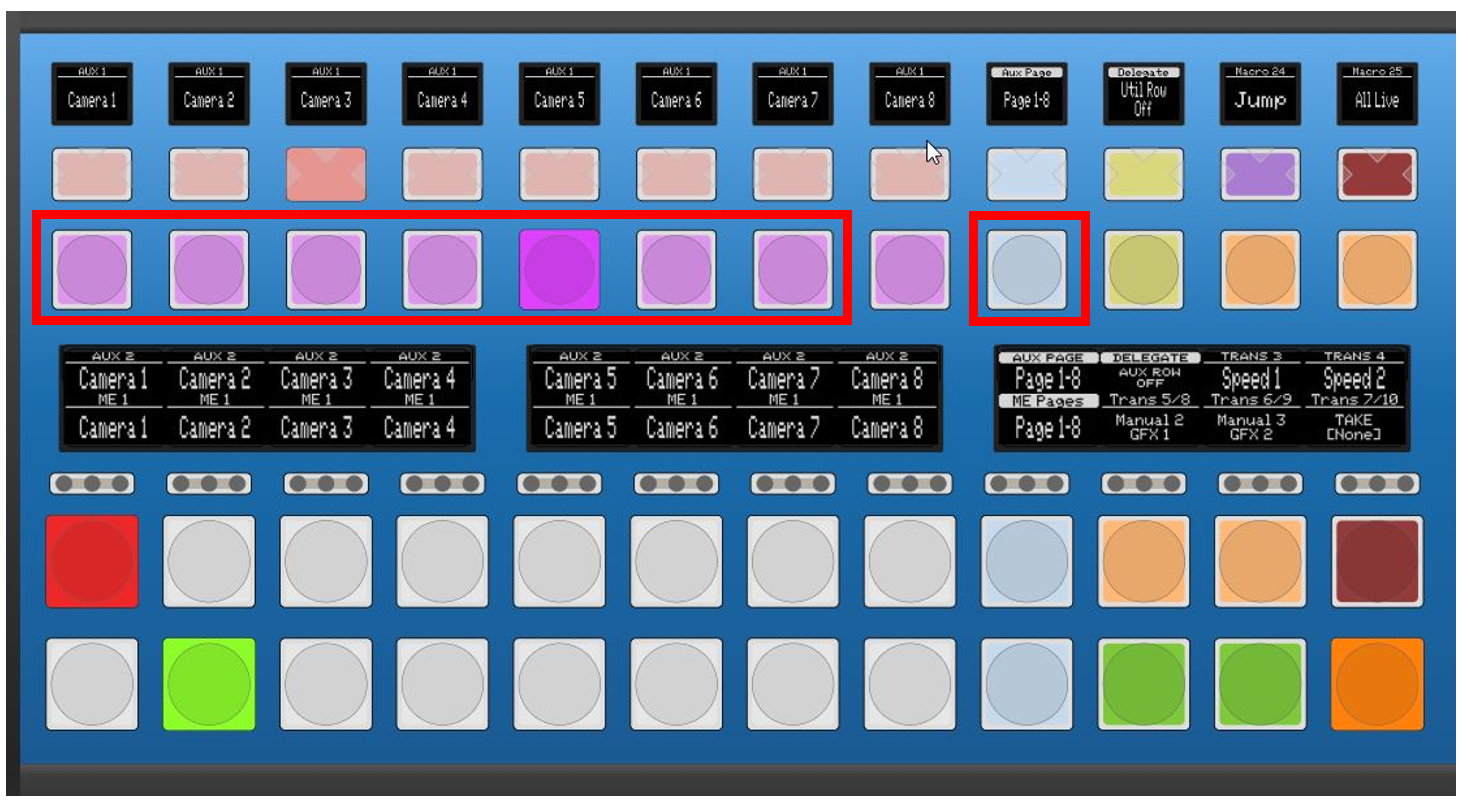Click the large orange upper-row button under DELEGATE column
This screenshot has width=1468, height=807.
tap(1144, 561)
